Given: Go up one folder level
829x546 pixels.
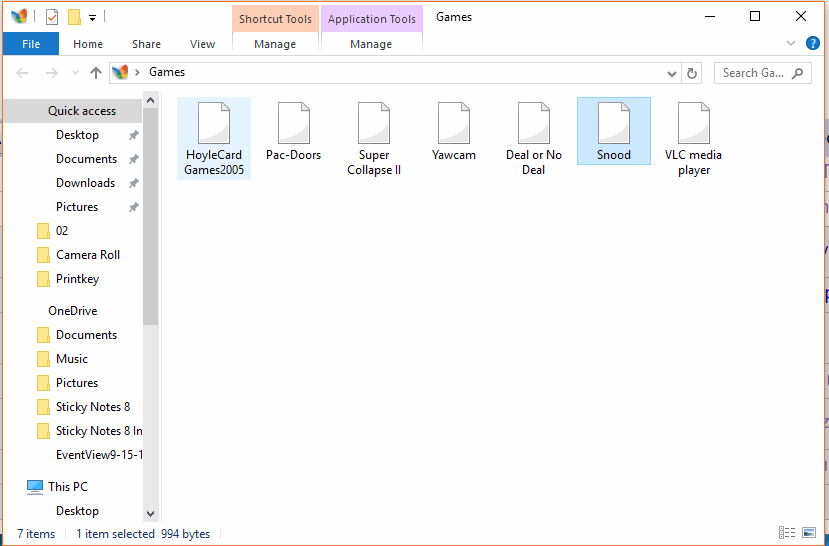Looking at the screenshot, I should click(x=96, y=72).
